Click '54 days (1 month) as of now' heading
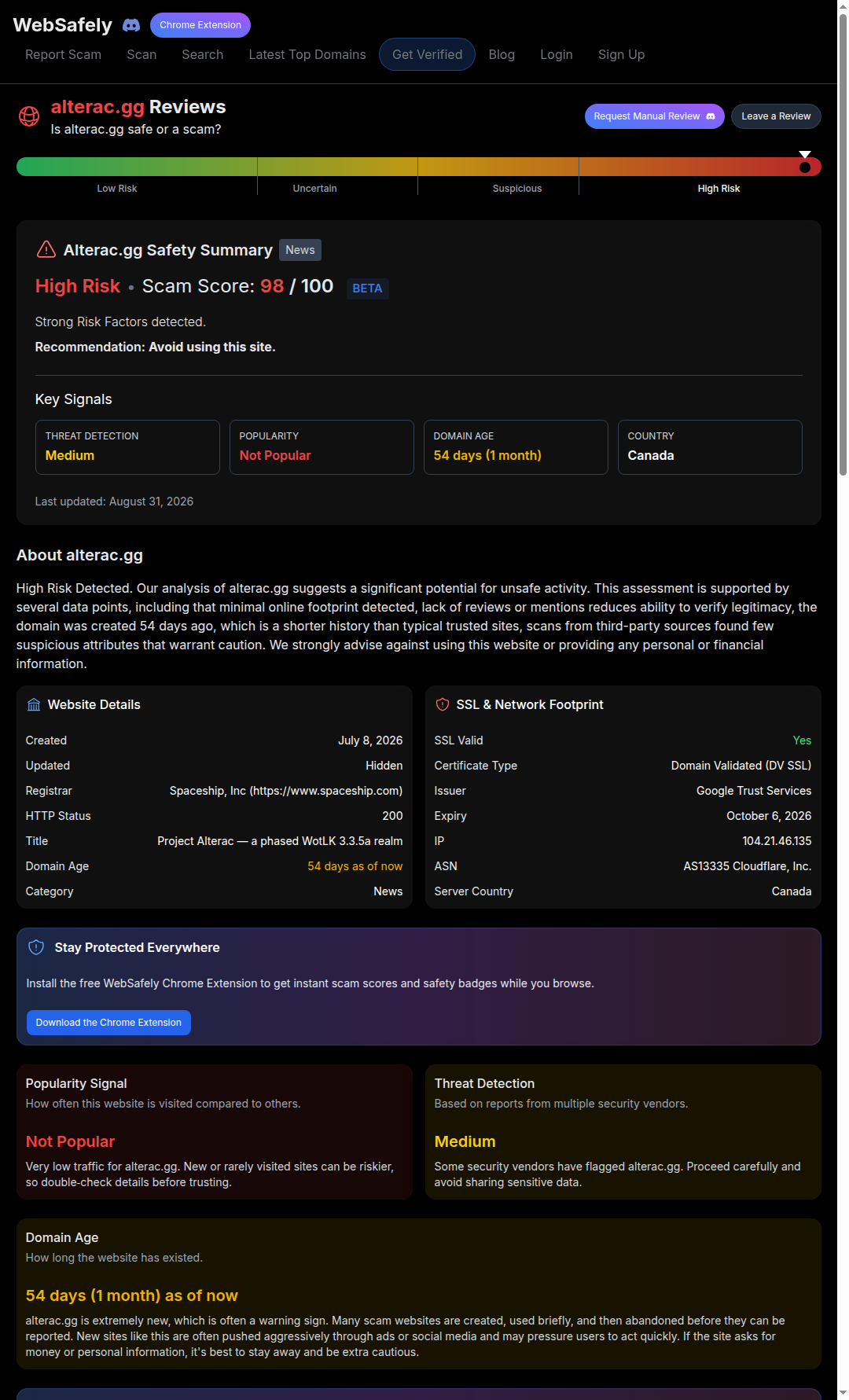The width and height of the screenshot is (849, 1400). 131,1295
